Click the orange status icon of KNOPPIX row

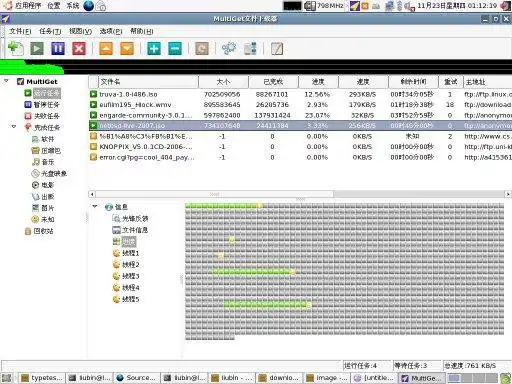93,147
